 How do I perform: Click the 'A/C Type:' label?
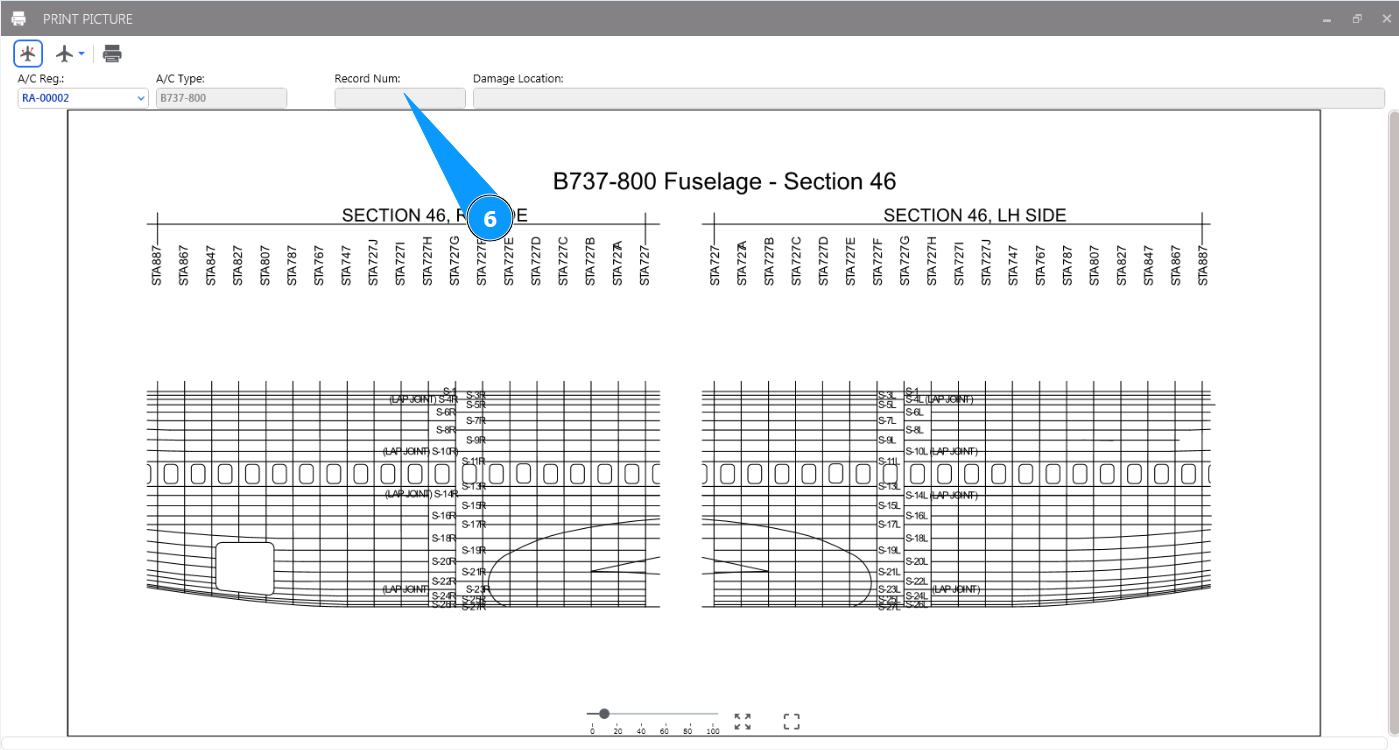coord(180,78)
